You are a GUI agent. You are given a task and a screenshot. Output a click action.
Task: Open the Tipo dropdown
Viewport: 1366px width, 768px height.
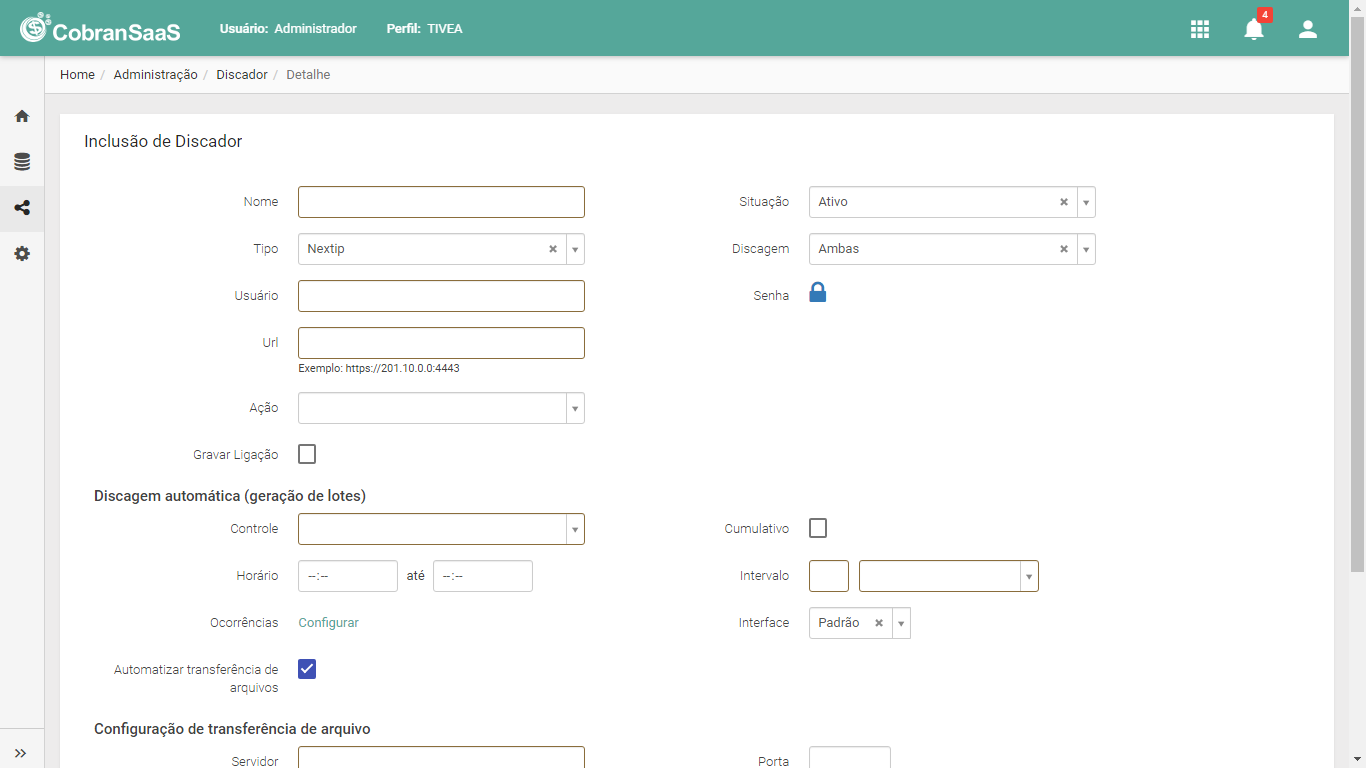point(575,249)
